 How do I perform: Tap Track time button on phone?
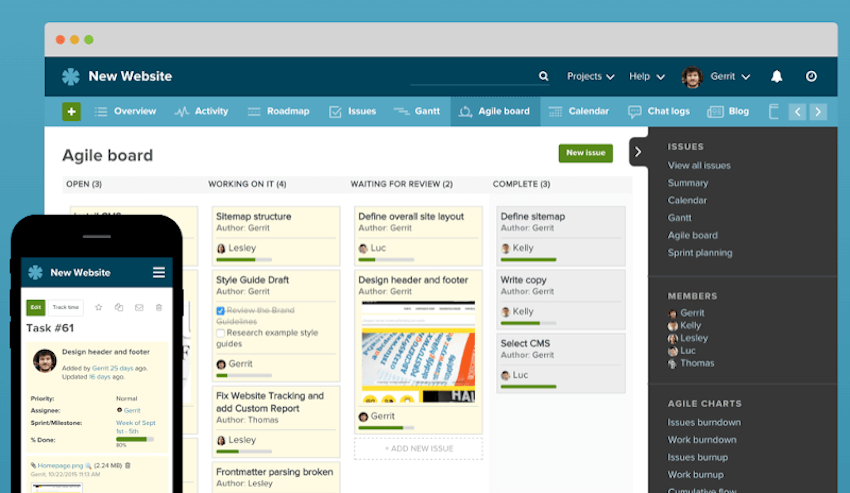pyautogui.click(x=66, y=308)
